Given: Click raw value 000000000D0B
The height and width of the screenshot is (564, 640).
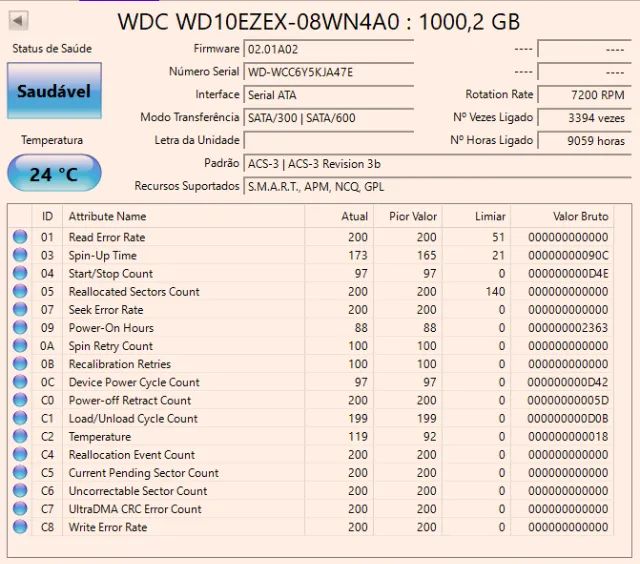Looking at the screenshot, I should coord(568,418).
